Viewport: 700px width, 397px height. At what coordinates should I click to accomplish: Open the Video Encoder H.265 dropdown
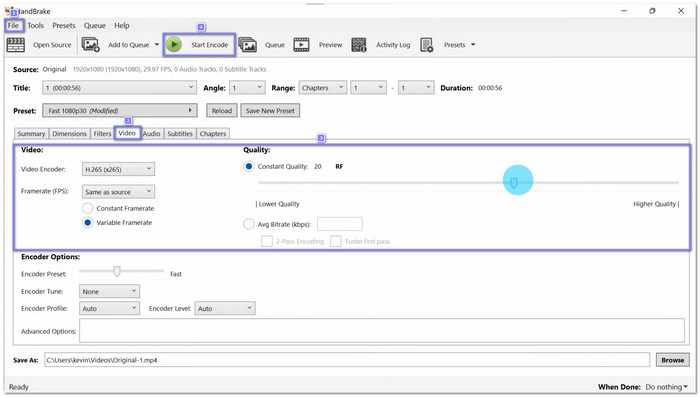pos(118,169)
